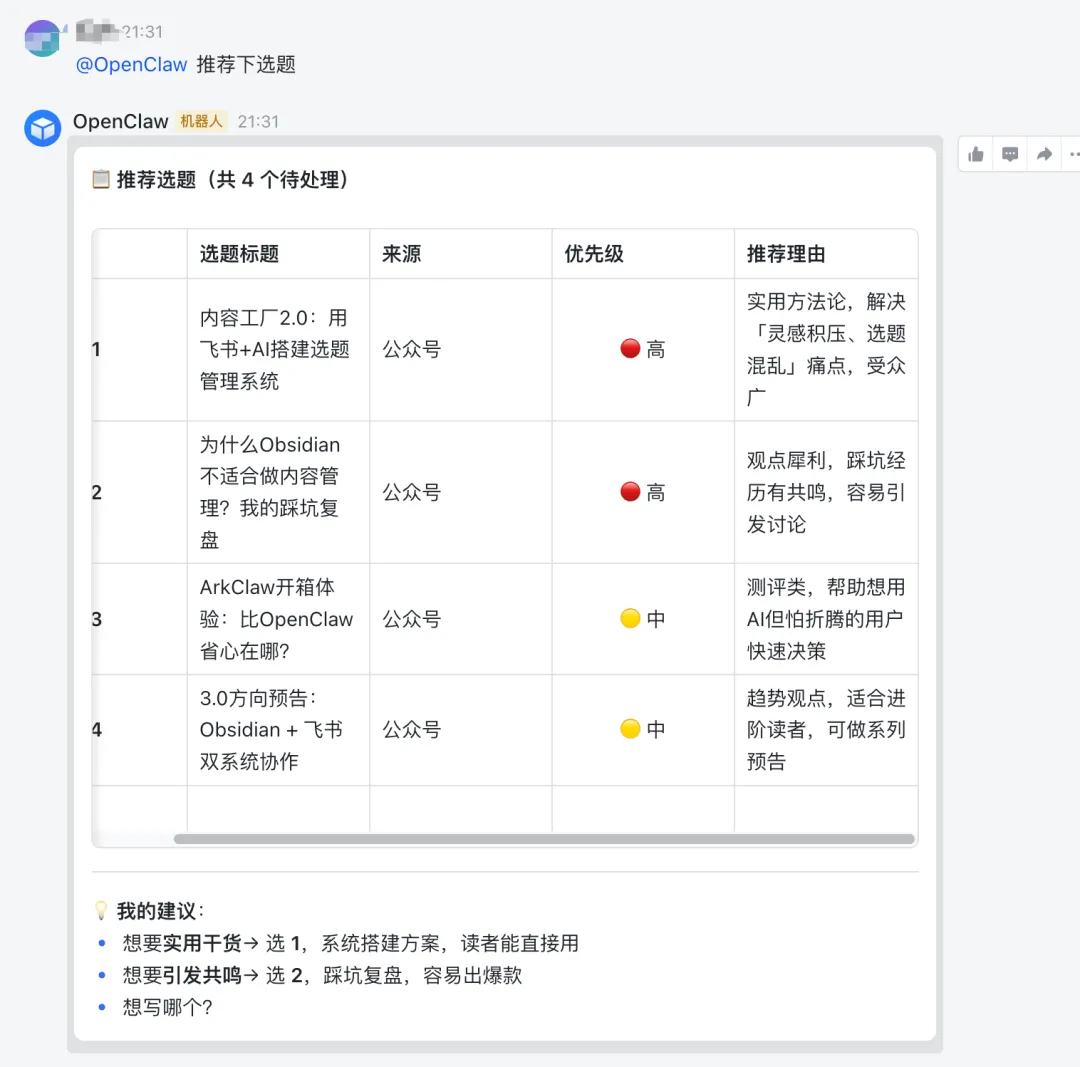Viewport: 1080px width, 1067px height.
Task: Click the blurred user avatar
Action: click(x=43, y=38)
